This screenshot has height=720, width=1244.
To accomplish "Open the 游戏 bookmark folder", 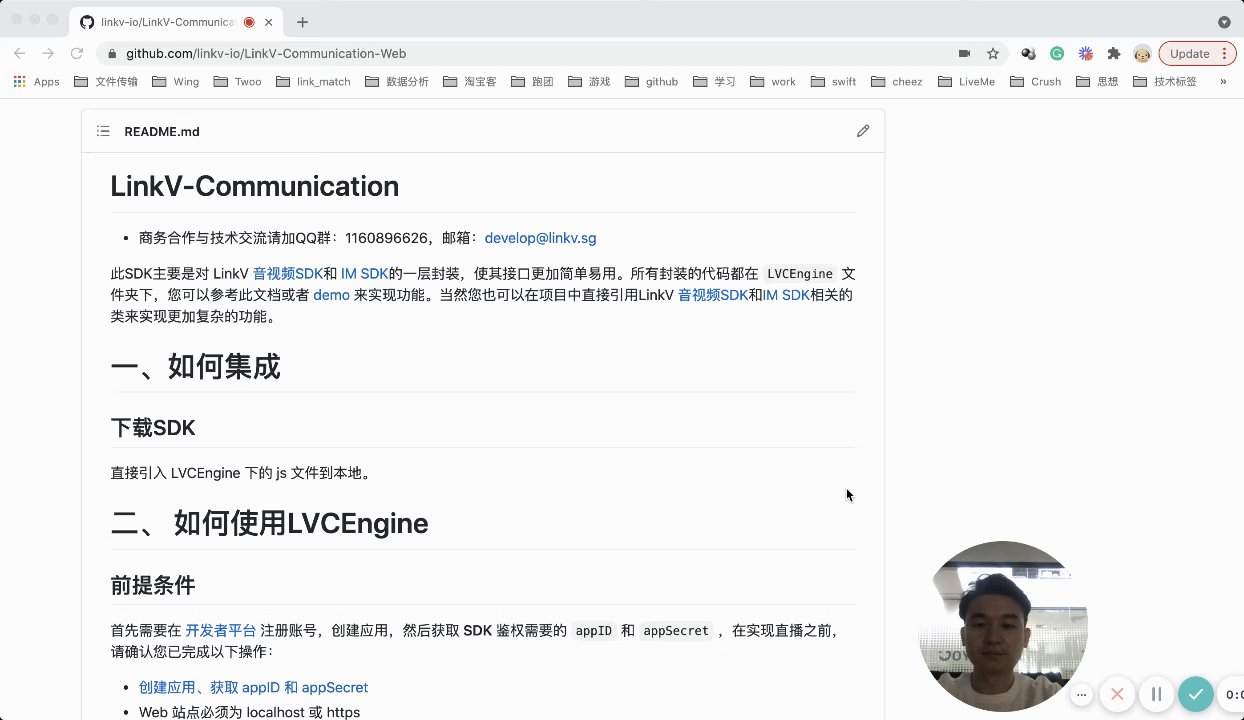I will (589, 82).
